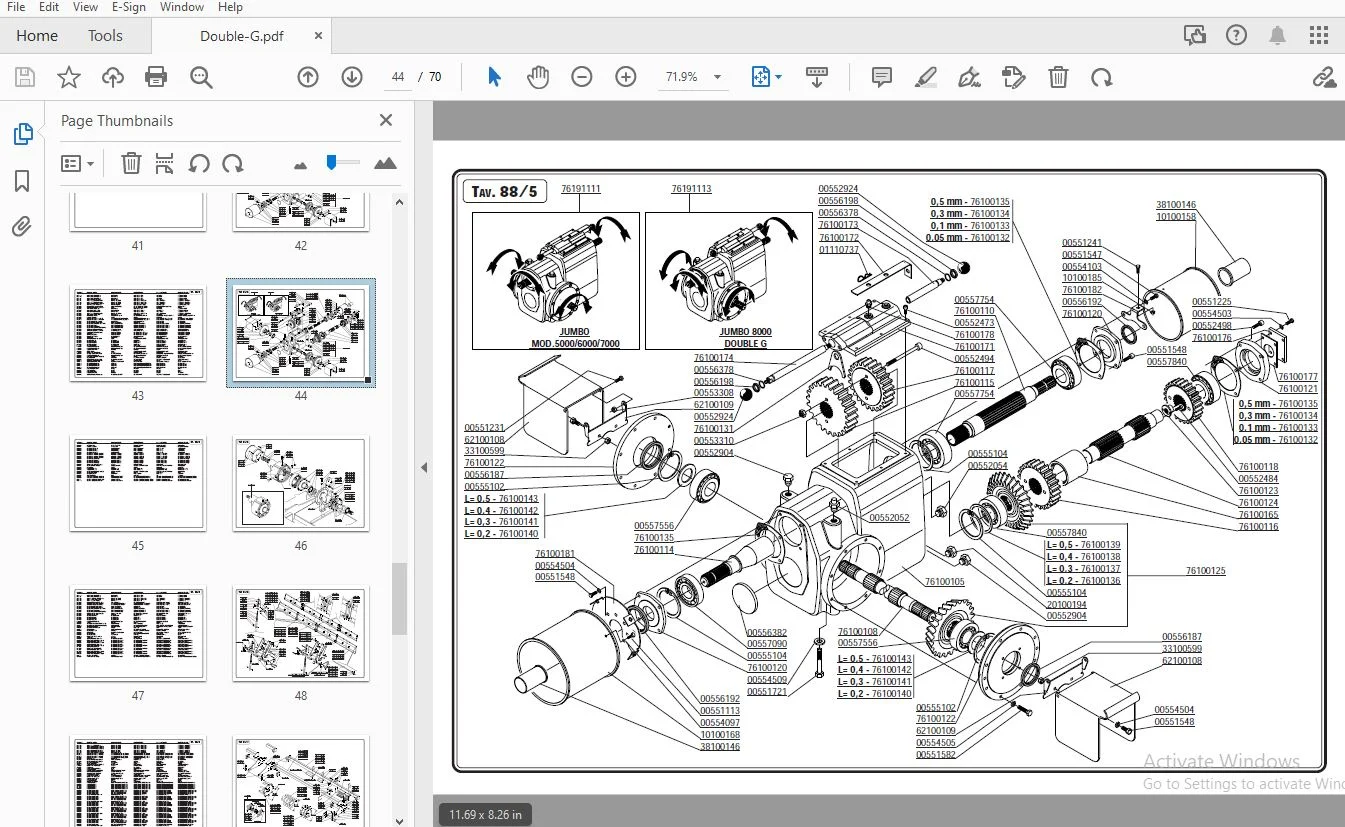Click the page size 11.69 x 8.26 in label
This screenshot has width=1345, height=827.
(x=486, y=814)
